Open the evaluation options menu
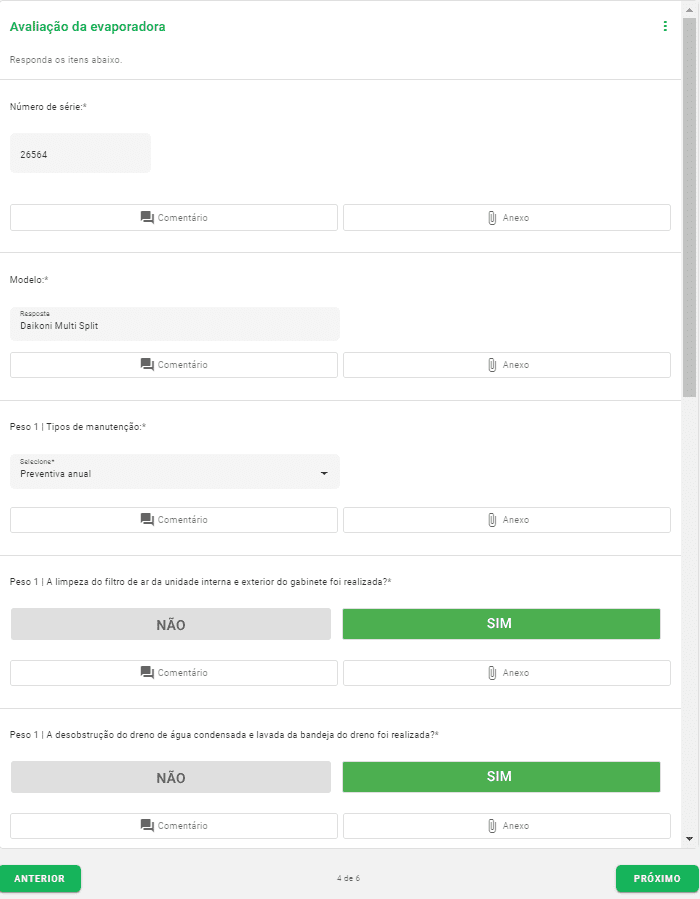 pyautogui.click(x=665, y=27)
